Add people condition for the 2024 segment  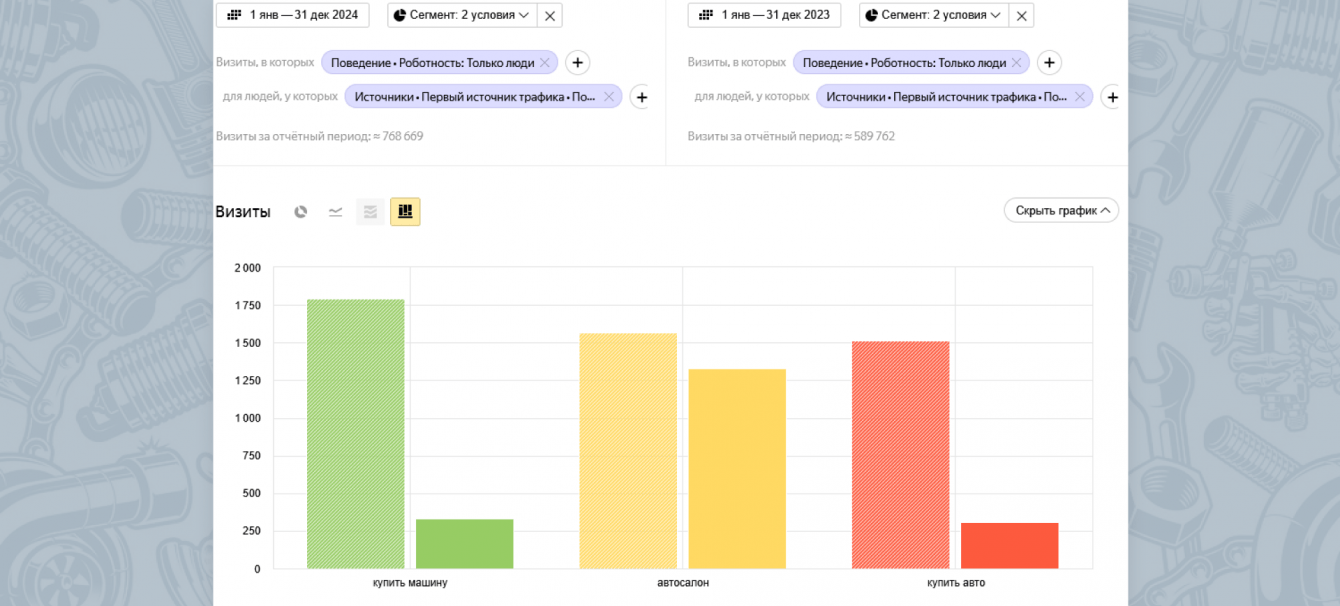[x=641, y=97]
